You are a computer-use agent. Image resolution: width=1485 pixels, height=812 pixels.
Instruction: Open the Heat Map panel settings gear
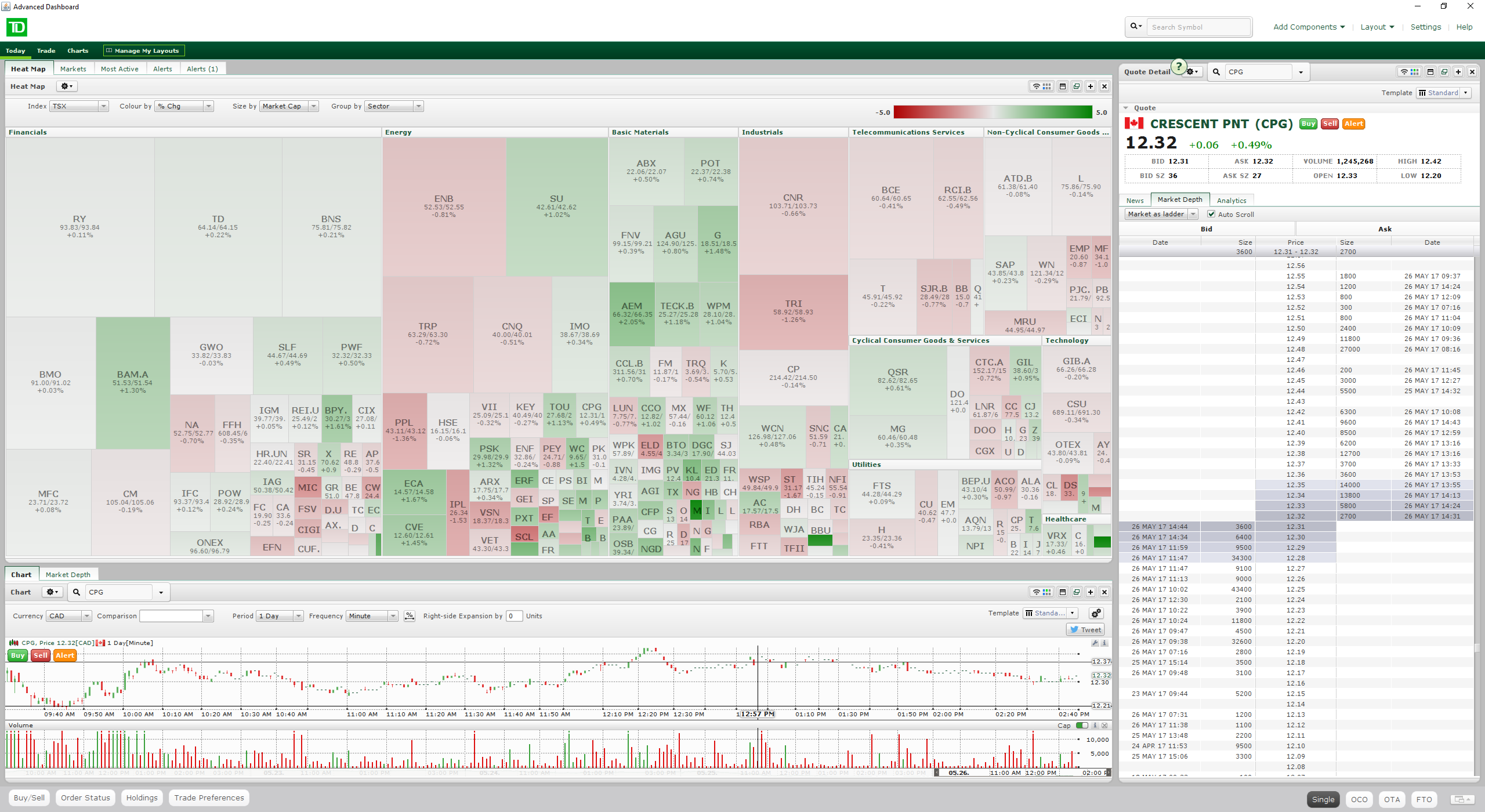67,86
